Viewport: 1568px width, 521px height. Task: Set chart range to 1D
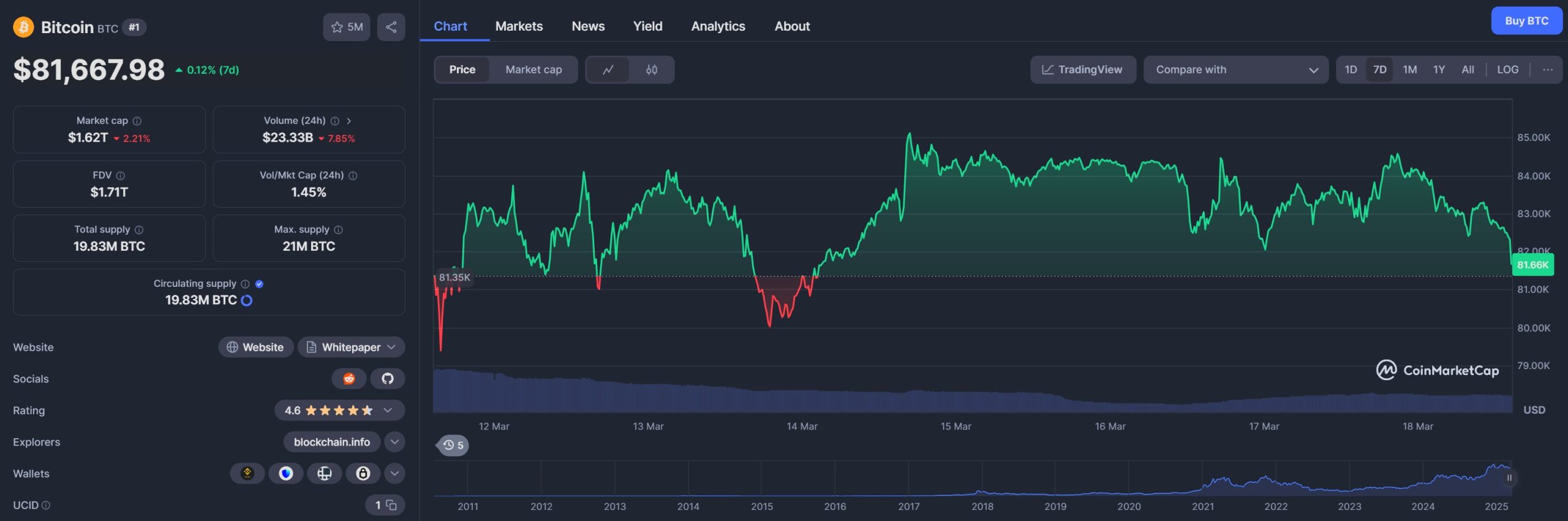[x=1351, y=70]
